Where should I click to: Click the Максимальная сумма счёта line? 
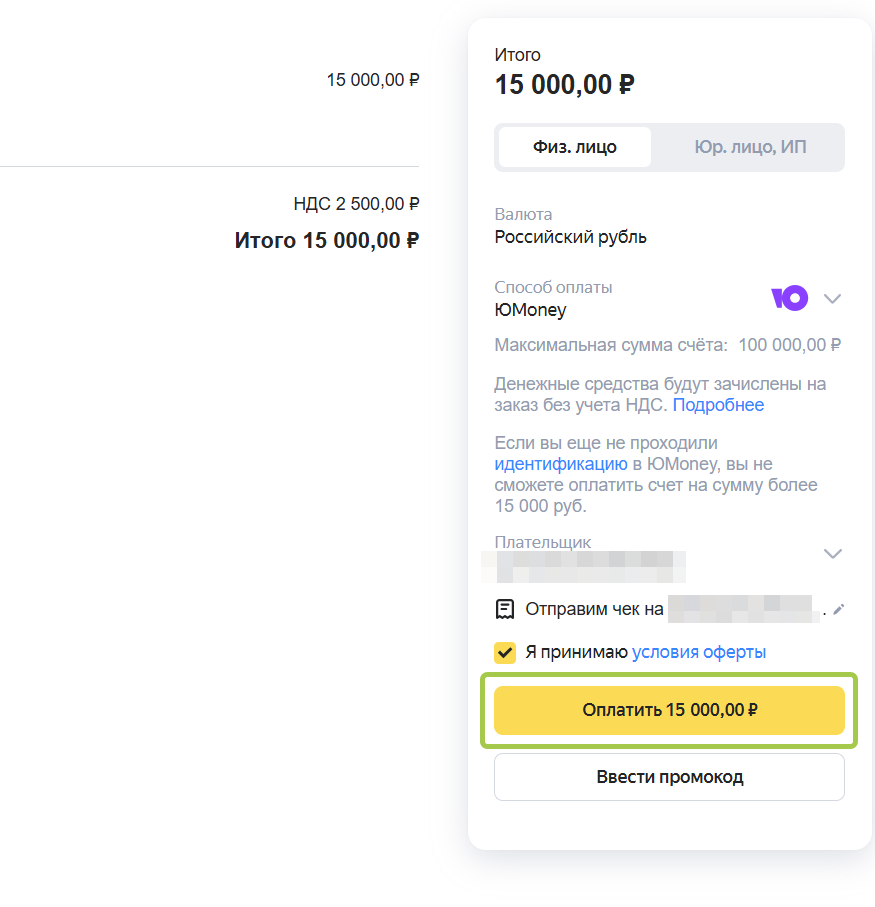tap(667, 345)
